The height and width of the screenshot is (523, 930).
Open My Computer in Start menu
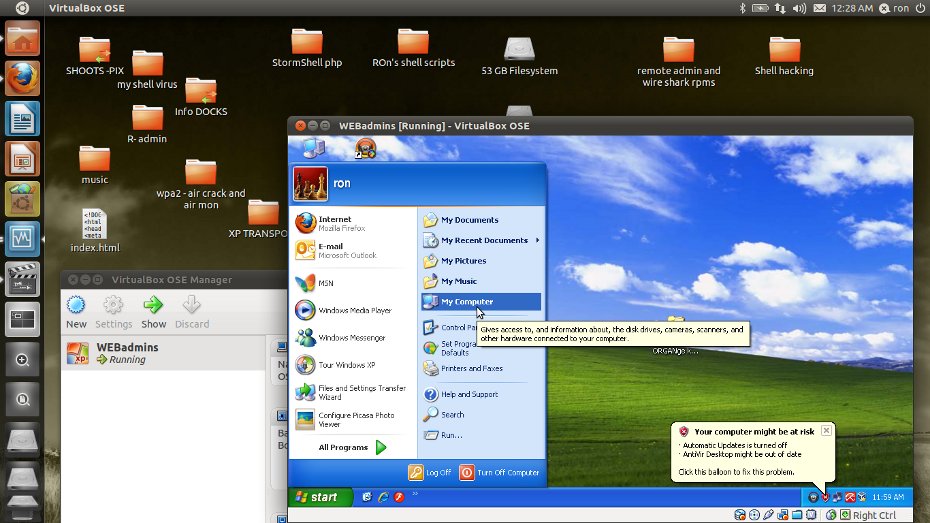pos(481,302)
